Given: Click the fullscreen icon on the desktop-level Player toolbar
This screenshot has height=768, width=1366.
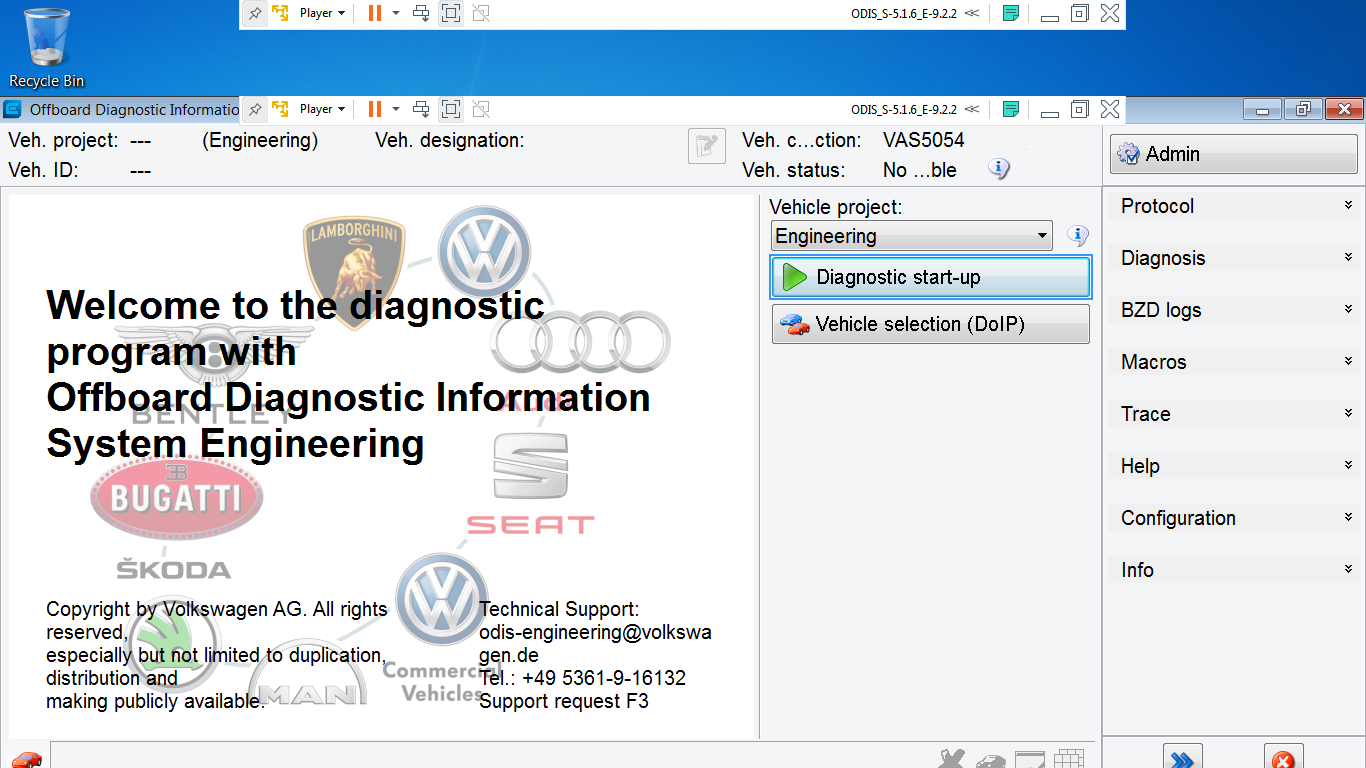Looking at the screenshot, I should click(451, 13).
